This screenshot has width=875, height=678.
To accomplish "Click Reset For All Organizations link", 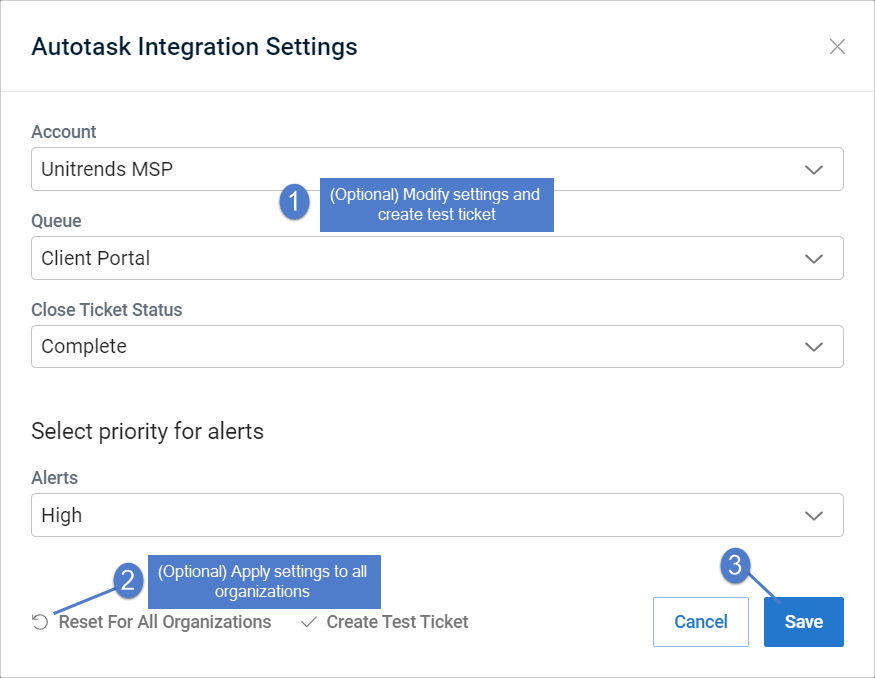I will pyautogui.click(x=165, y=622).
